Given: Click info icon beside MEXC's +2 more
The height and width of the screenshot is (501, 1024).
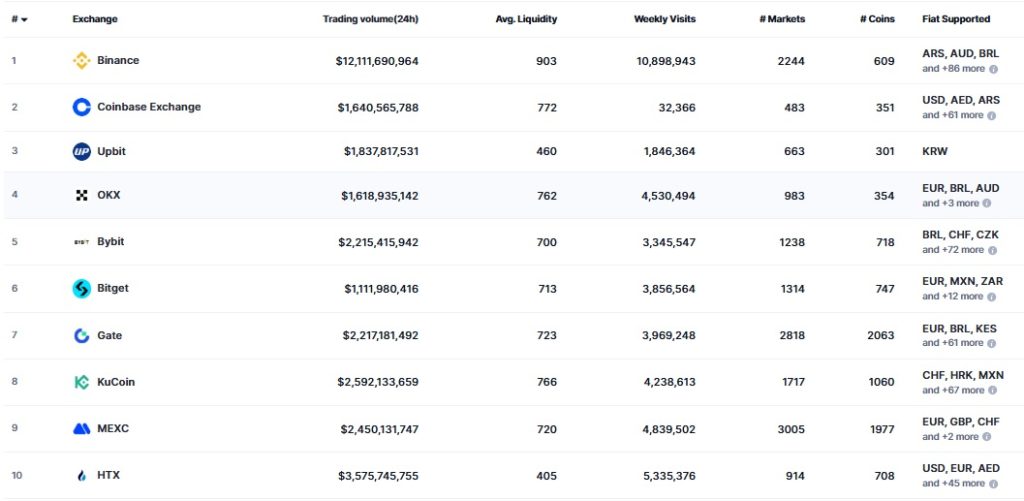Looking at the screenshot, I should 987,437.
